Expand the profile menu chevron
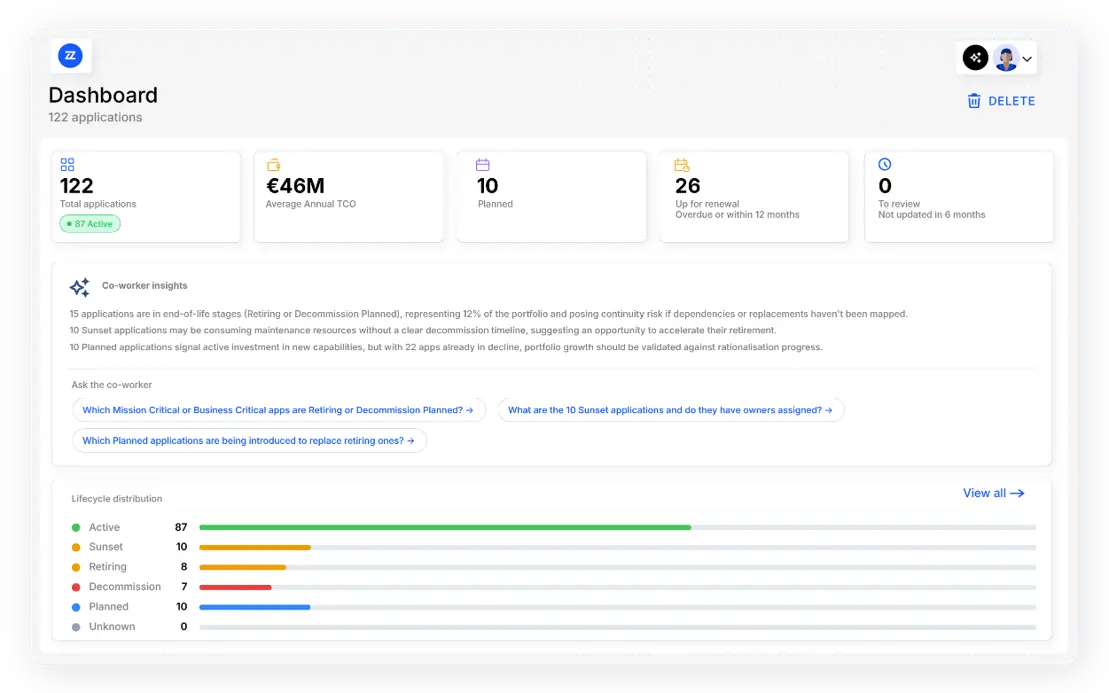 (x=1027, y=59)
